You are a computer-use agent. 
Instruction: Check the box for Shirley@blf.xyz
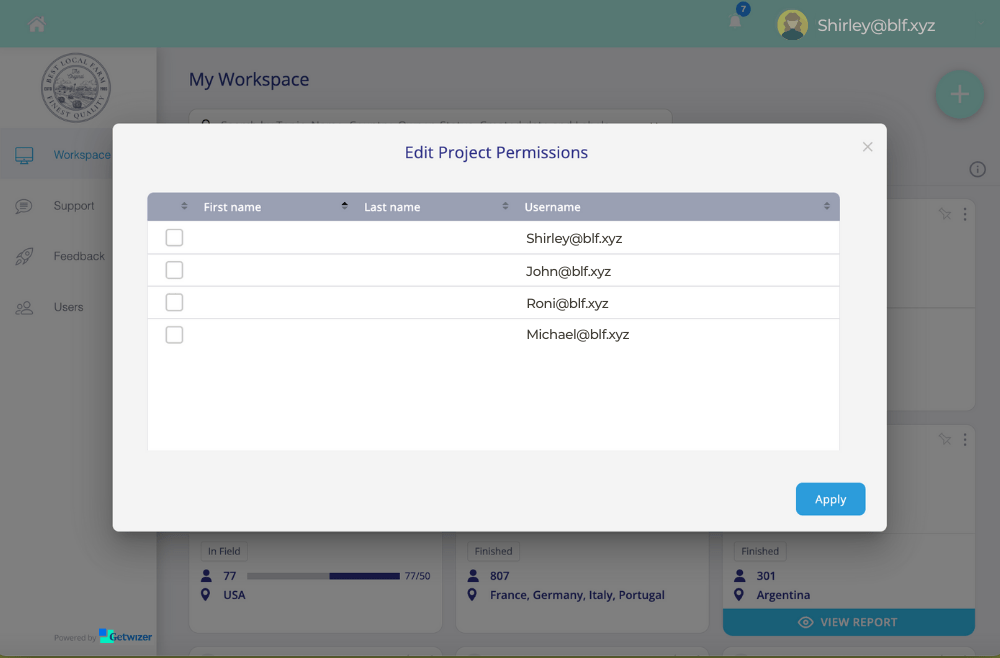174,237
